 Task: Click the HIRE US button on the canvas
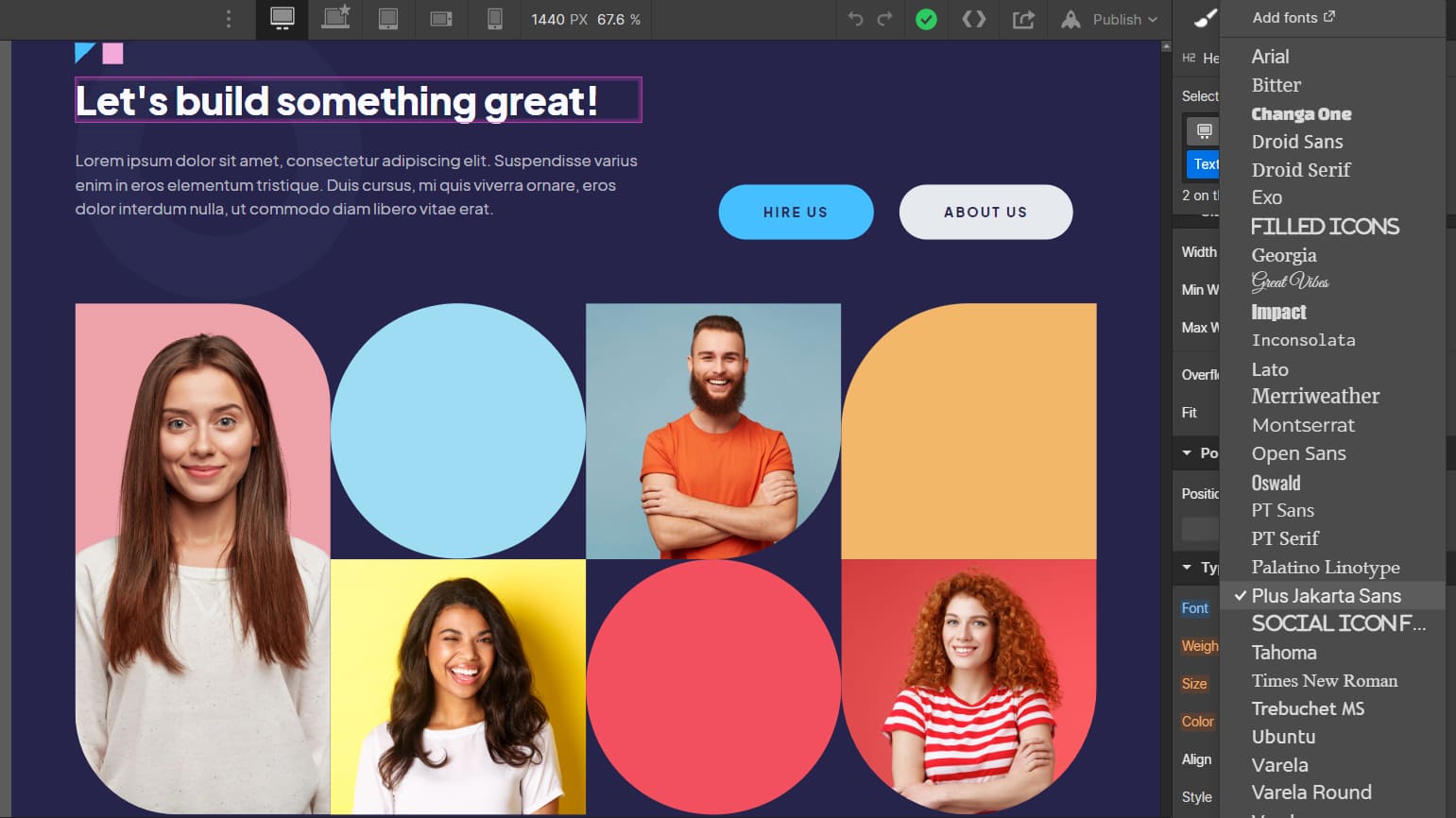[796, 212]
